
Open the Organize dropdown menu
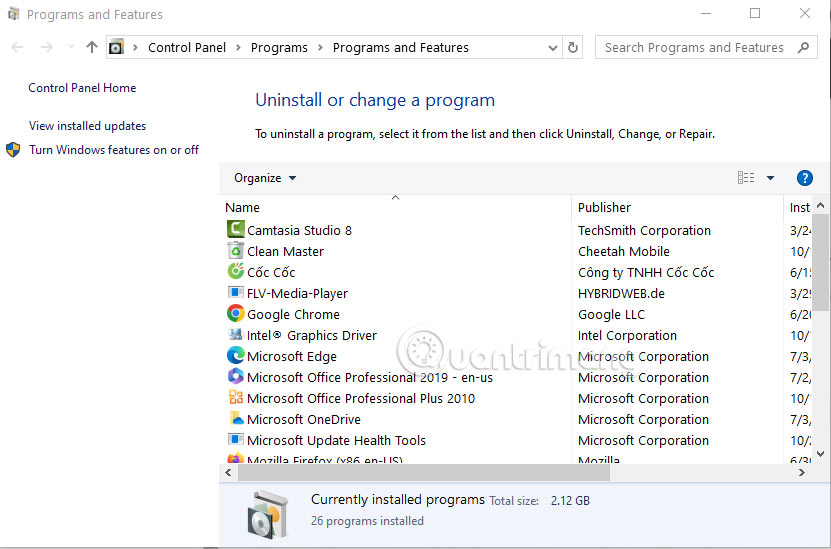(x=265, y=178)
